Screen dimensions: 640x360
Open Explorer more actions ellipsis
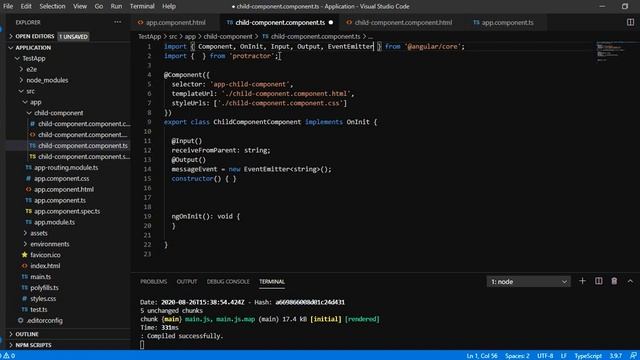pos(118,22)
